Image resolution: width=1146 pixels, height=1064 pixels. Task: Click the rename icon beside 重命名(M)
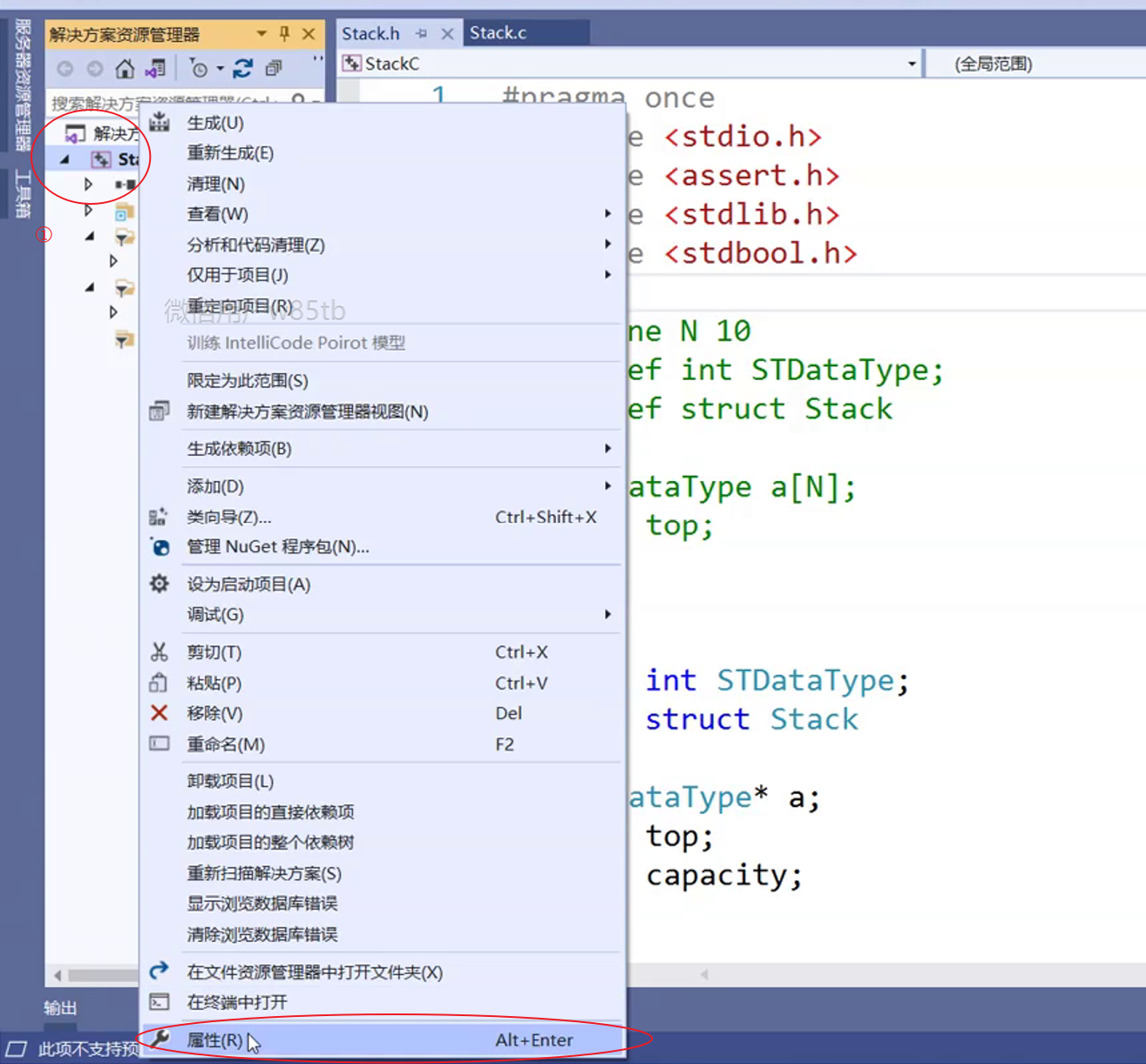coord(159,743)
